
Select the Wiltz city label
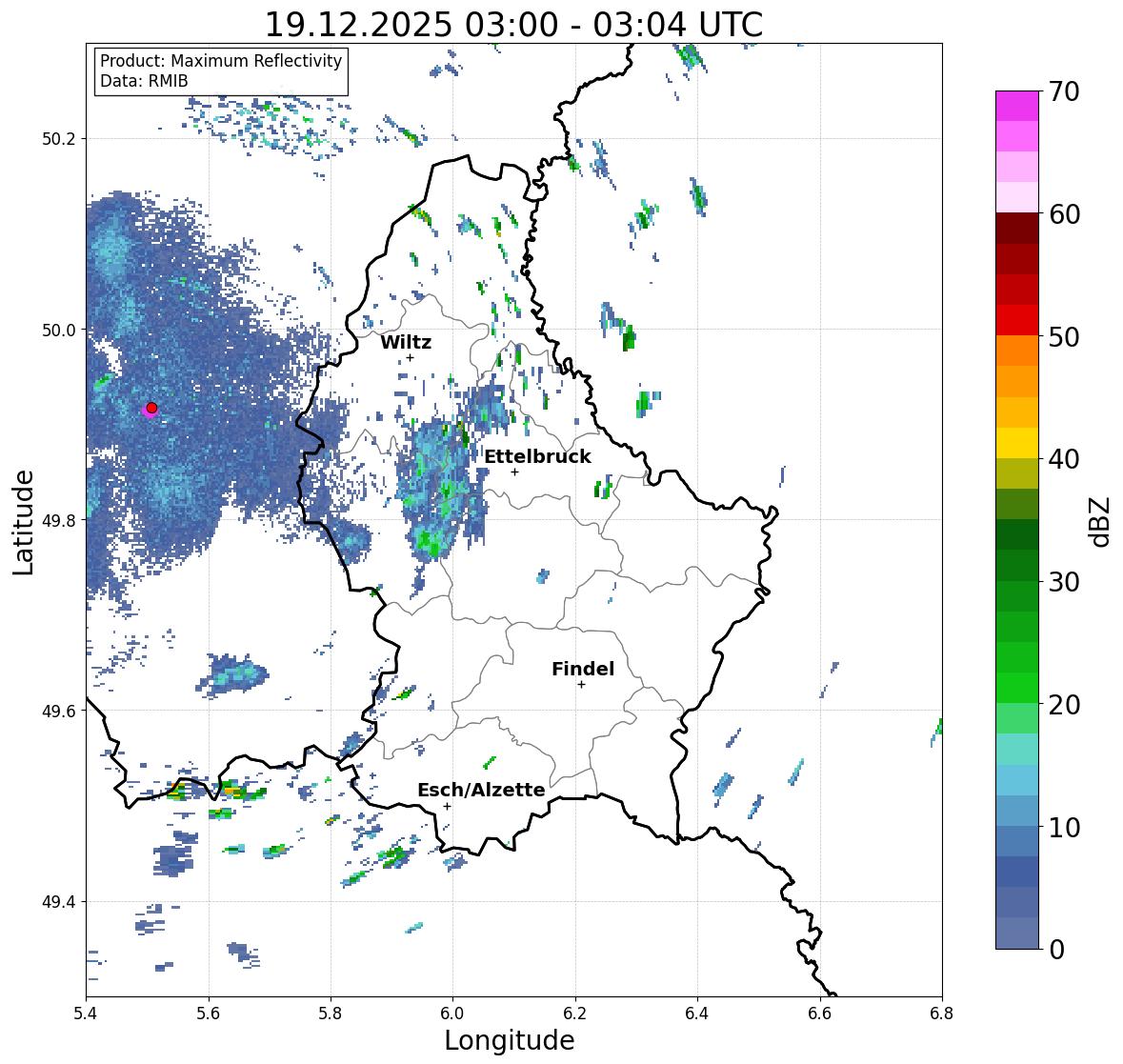point(406,342)
